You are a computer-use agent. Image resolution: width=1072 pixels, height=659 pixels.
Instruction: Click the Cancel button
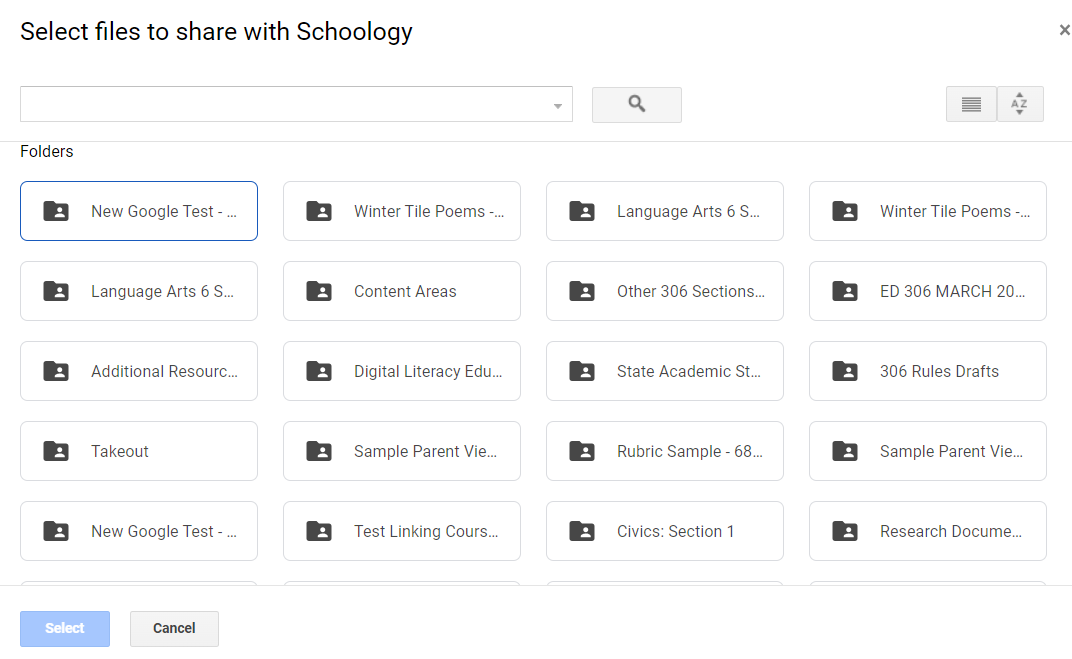pos(174,629)
